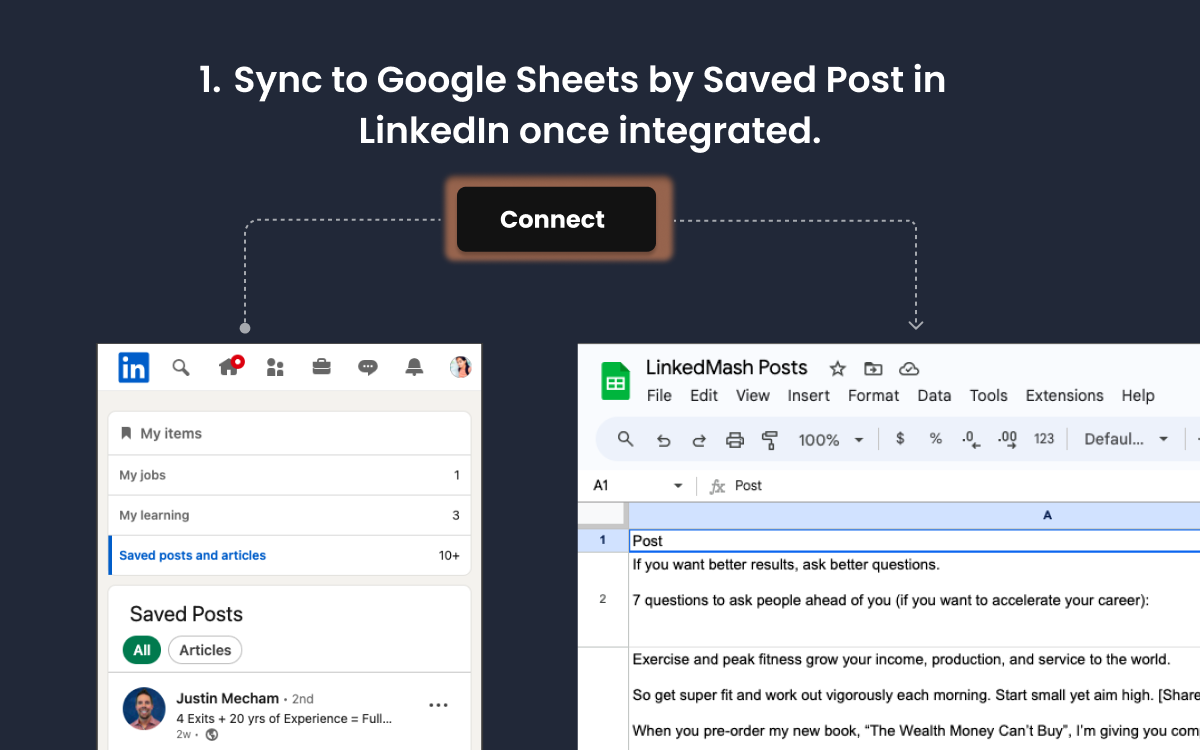
Task: Open My learning in LinkedIn
Action: tap(289, 515)
